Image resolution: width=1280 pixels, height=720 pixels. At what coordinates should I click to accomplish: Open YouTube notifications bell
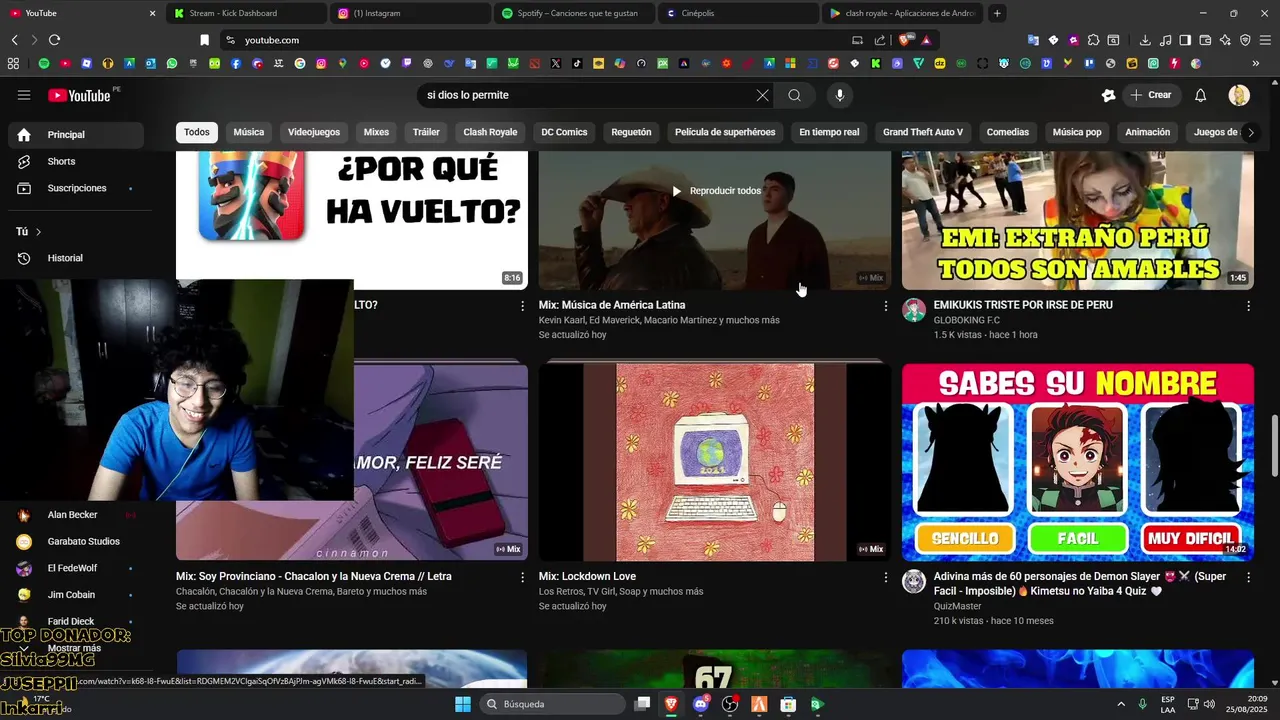(1201, 95)
